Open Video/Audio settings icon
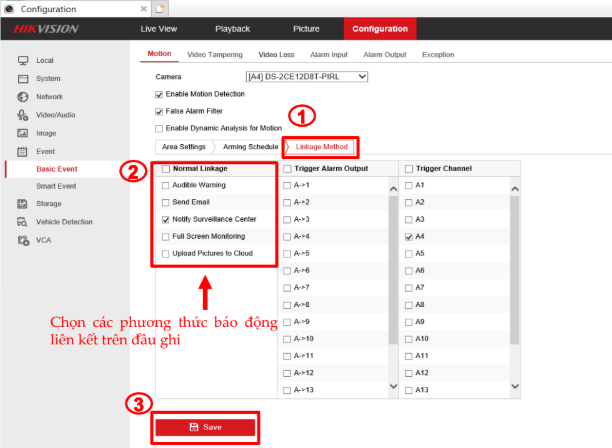This screenshot has width=612, height=448. tap(22, 115)
